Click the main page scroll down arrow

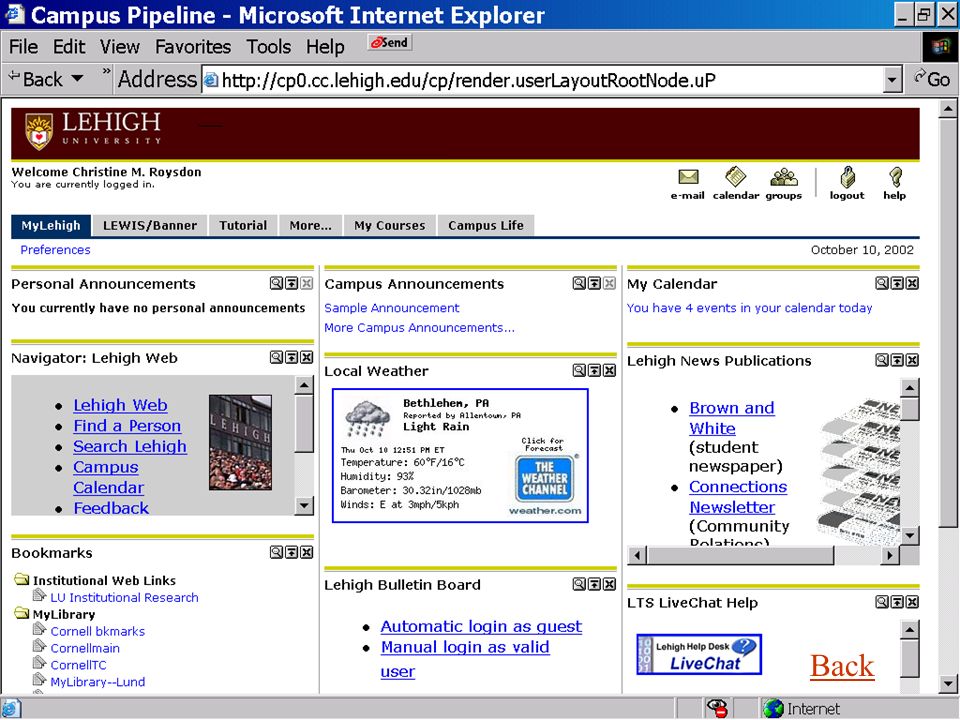click(x=948, y=684)
